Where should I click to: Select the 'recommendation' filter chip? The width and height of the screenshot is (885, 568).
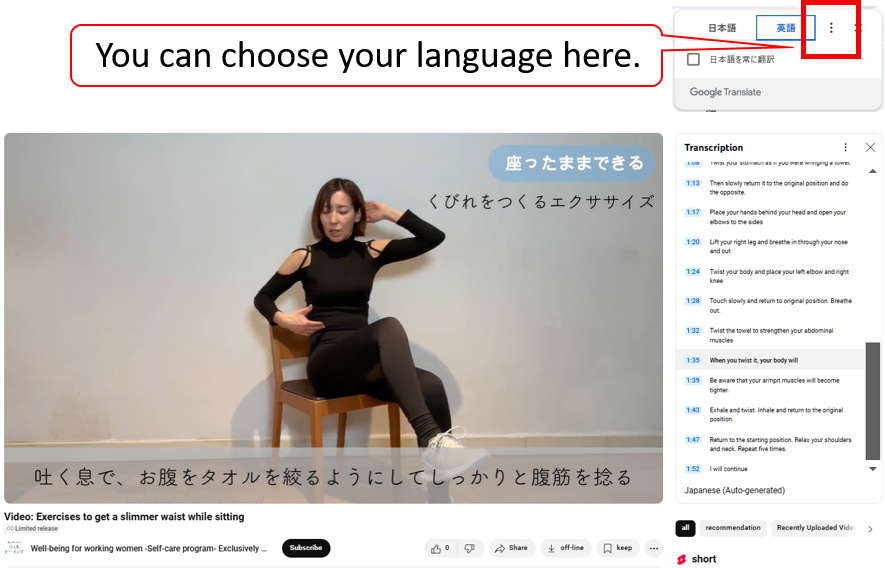pyautogui.click(x=733, y=528)
